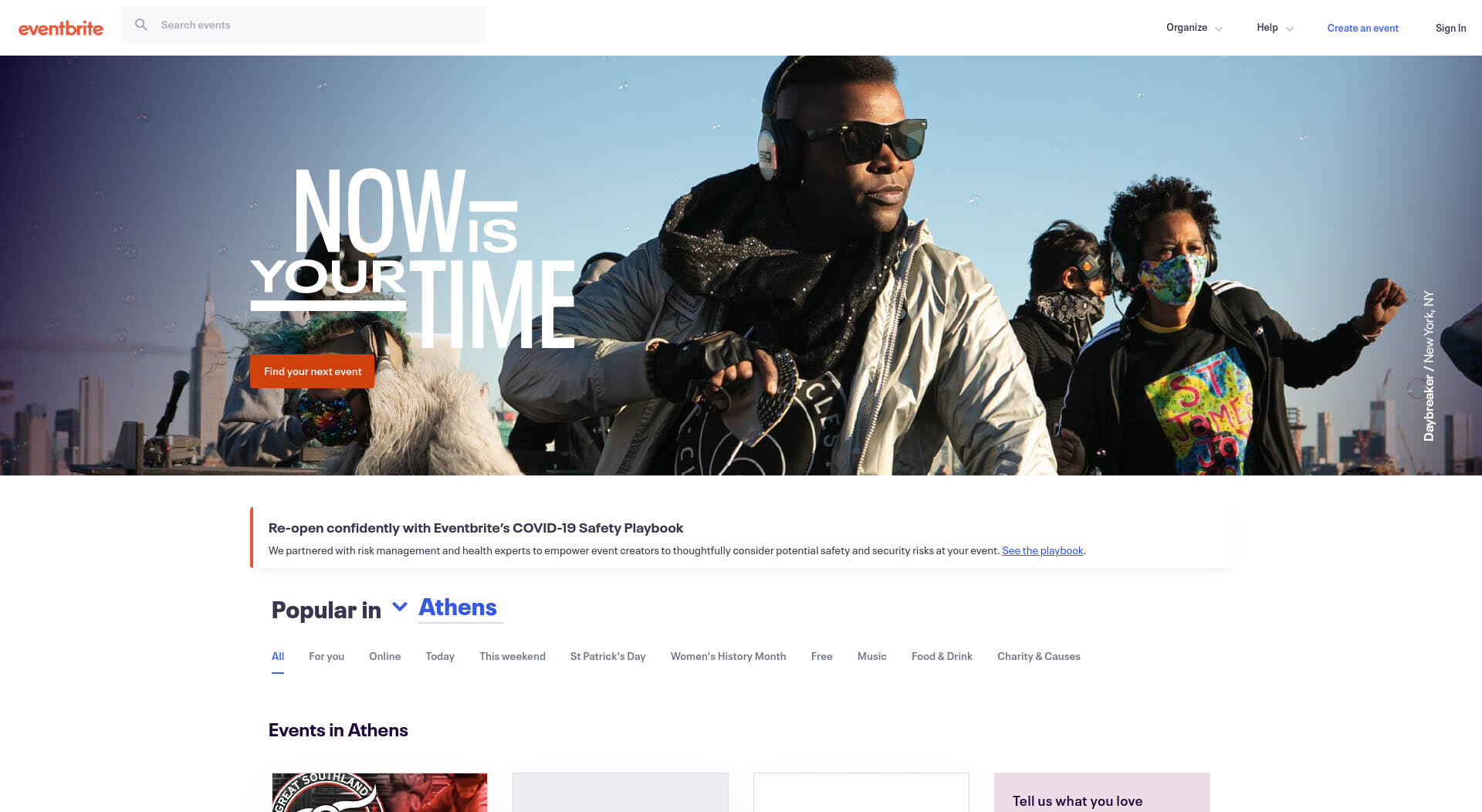This screenshot has width=1482, height=812.
Task: Click the Eventbrite logo
Action: [x=61, y=28]
